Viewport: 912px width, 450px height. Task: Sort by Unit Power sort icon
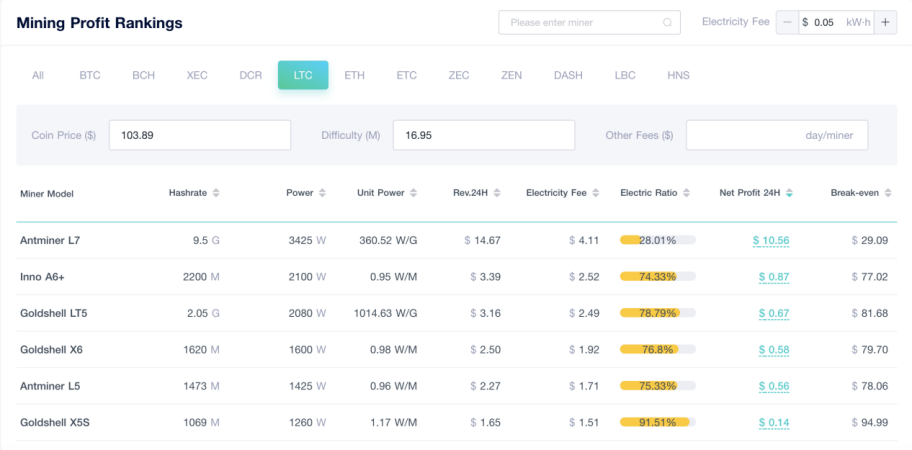click(413, 193)
